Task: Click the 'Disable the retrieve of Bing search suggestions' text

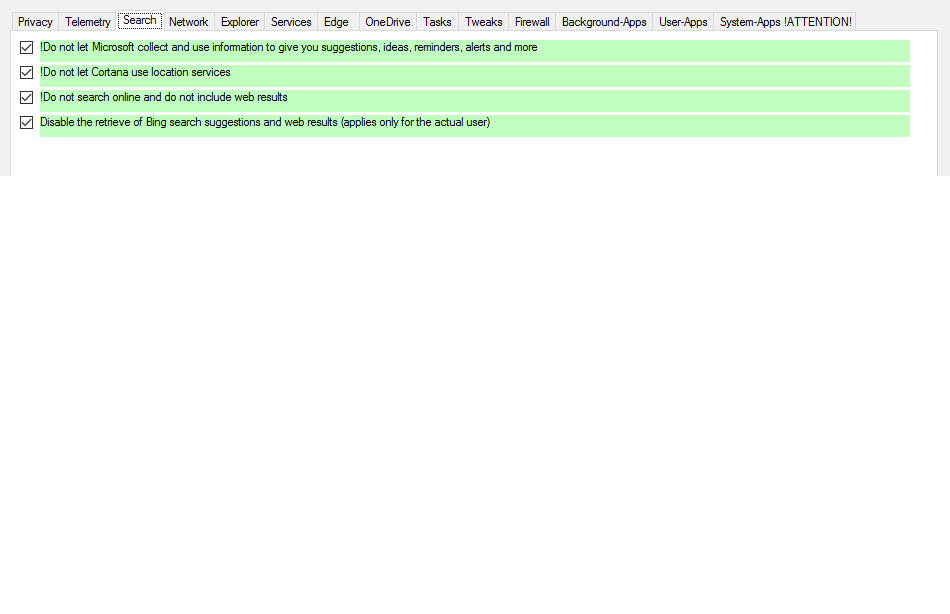Action: (x=265, y=122)
